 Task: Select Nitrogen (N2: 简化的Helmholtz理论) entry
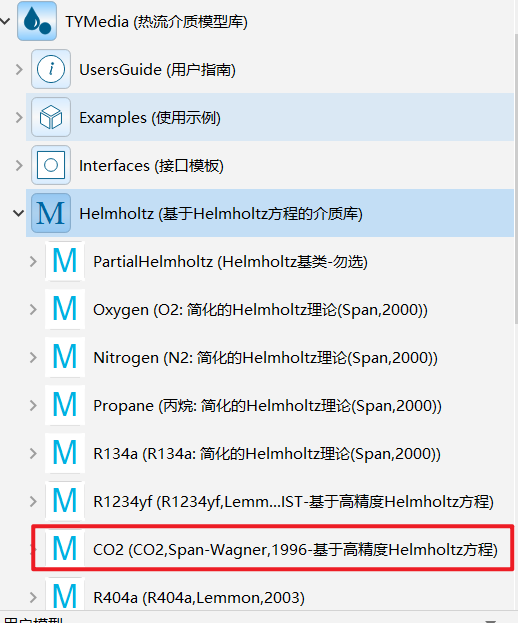pyautogui.click(x=265, y=358)
